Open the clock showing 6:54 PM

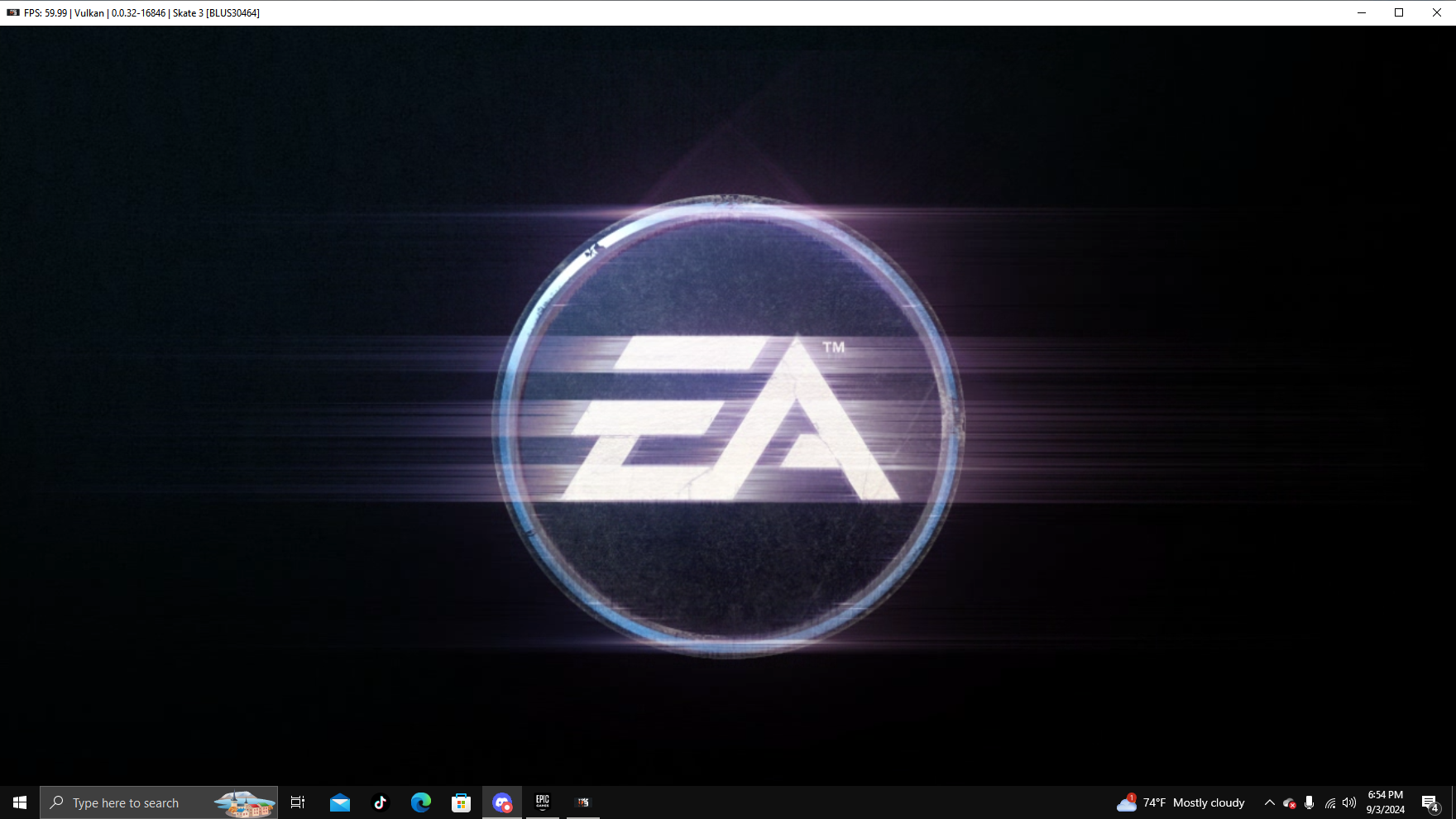point(1386,802)
